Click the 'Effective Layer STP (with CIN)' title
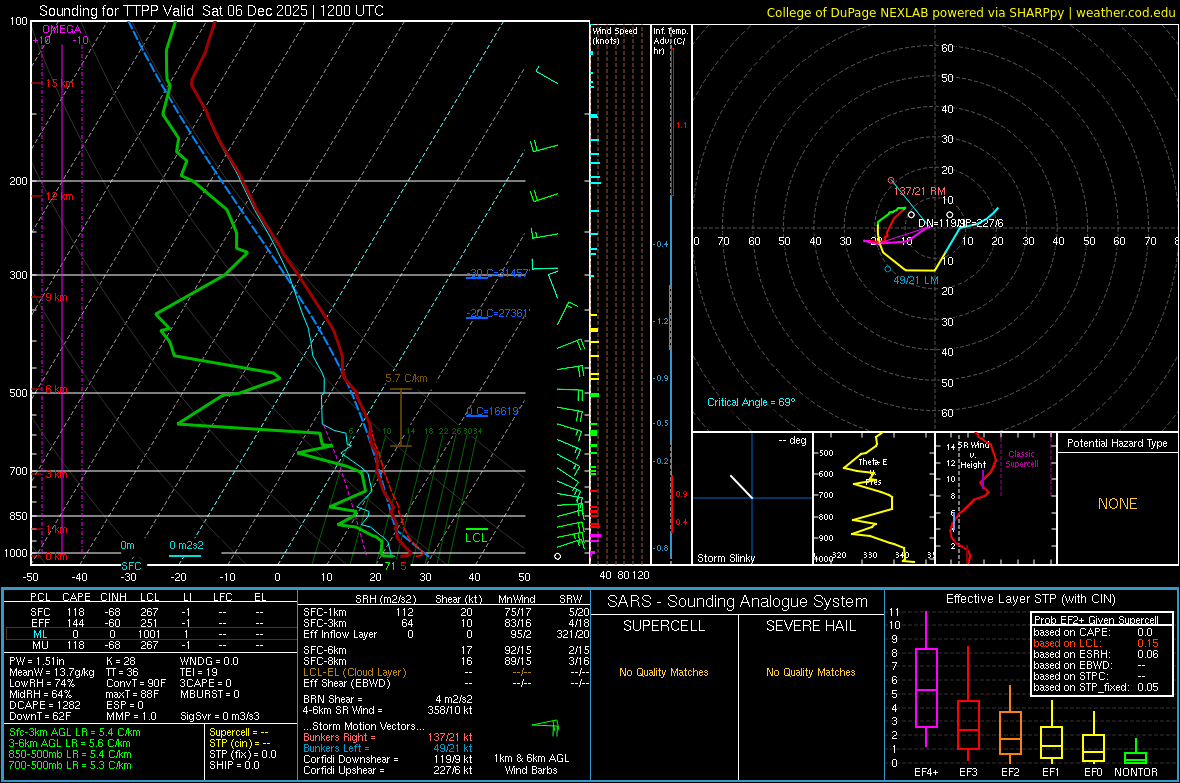The image size is (1180, 783). click(x=1031, y=599)
